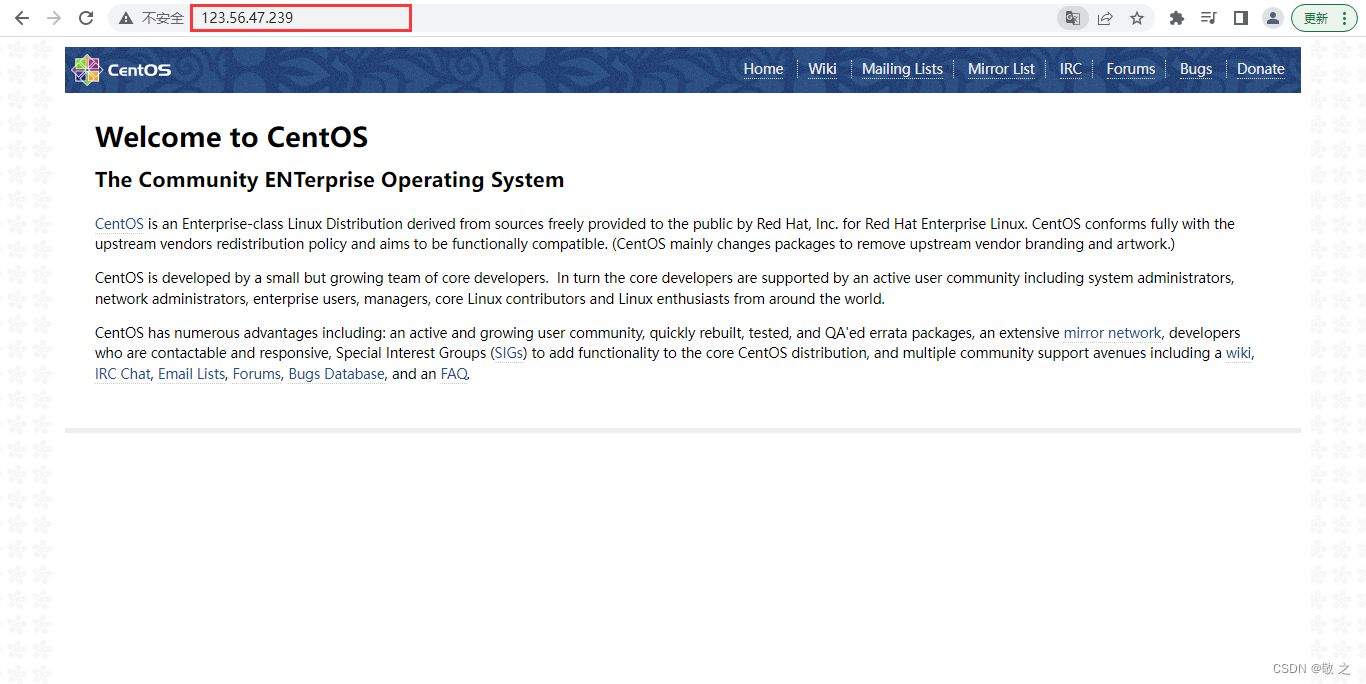
Task: Click the share page icon in address bar
Action: 1105,18
